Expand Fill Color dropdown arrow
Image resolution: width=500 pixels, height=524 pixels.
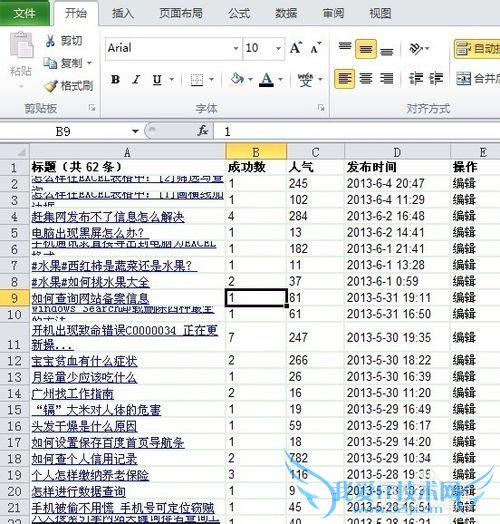click(x=250, y=80)
